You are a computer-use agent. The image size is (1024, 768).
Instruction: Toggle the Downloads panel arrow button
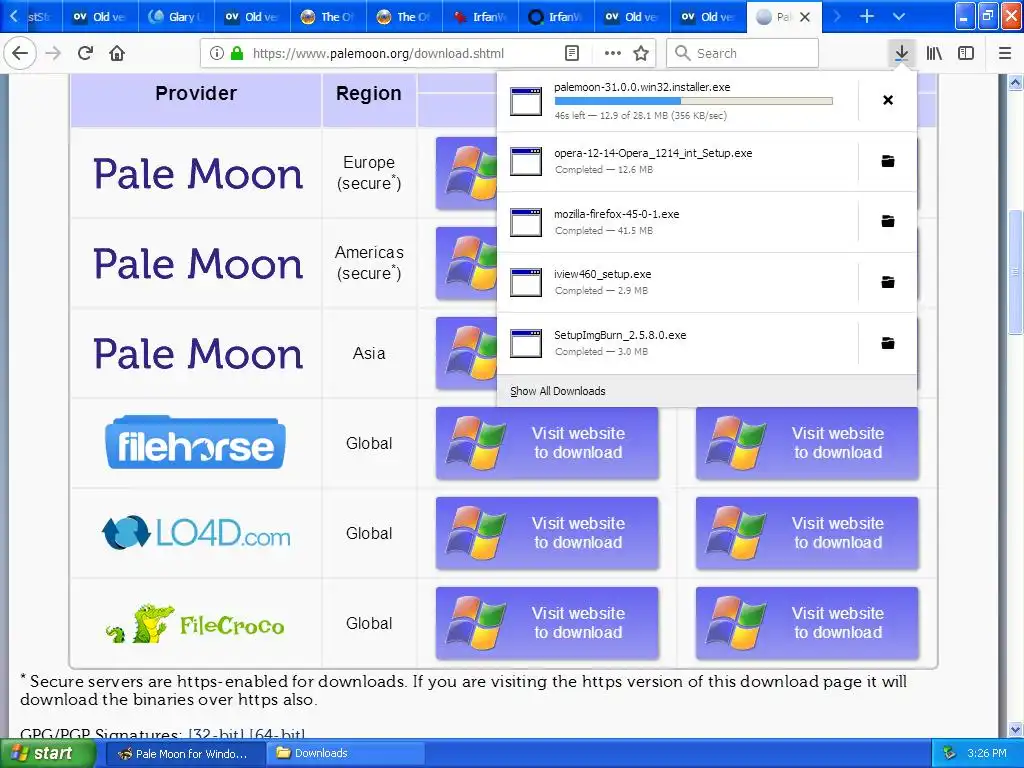[x=901, y=53]
